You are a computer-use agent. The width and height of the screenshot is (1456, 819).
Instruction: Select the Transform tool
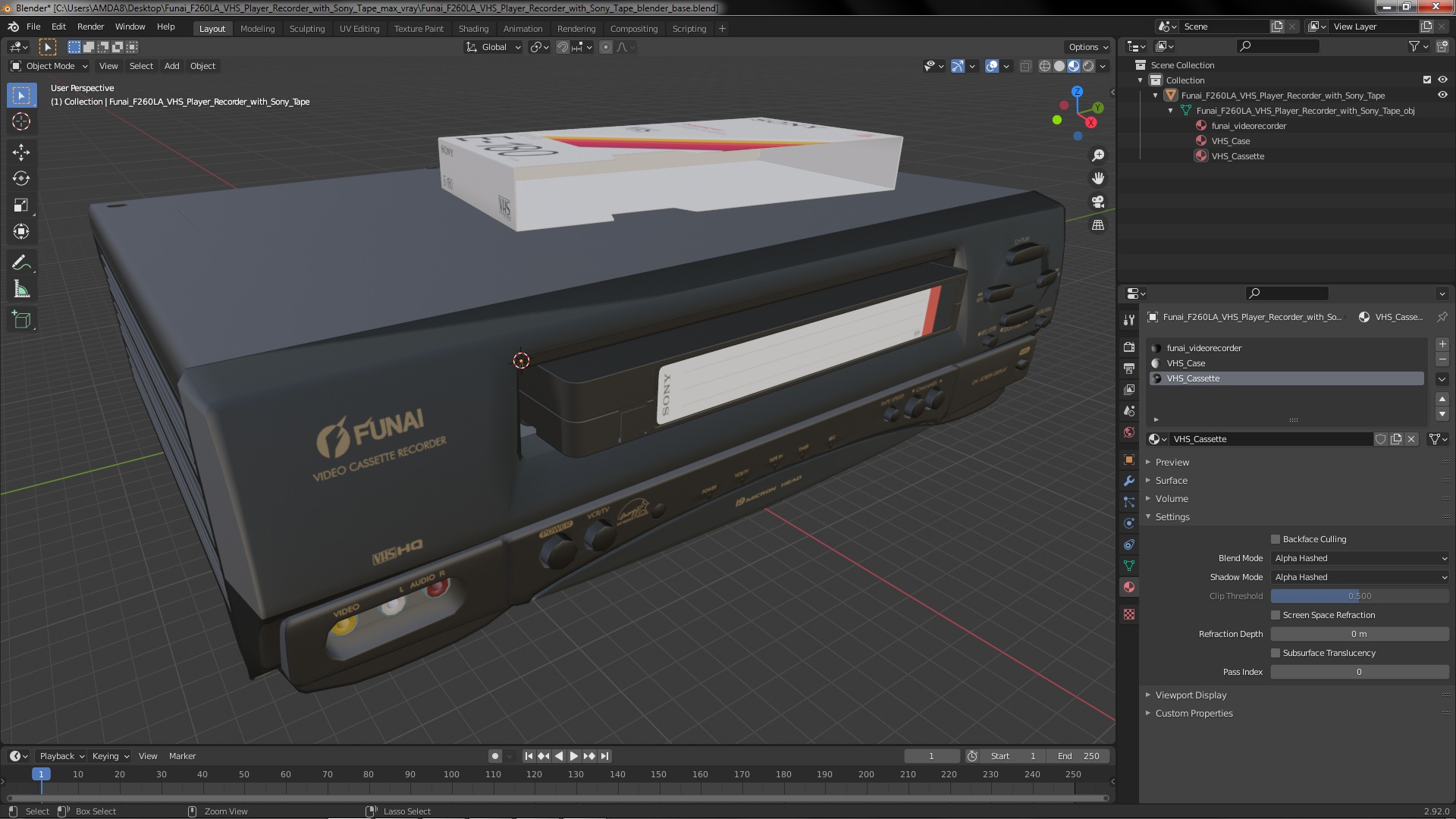(21, 232)
